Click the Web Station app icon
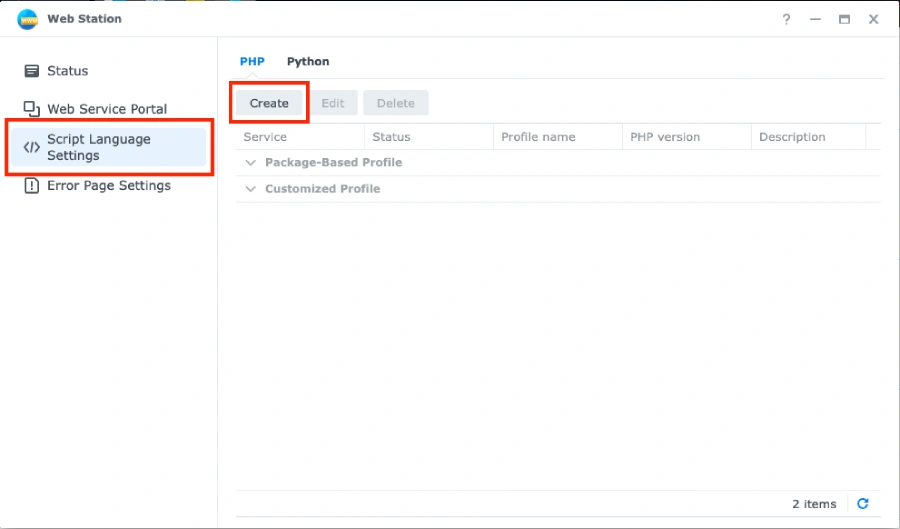900x529 pixels. coord(27,19)
